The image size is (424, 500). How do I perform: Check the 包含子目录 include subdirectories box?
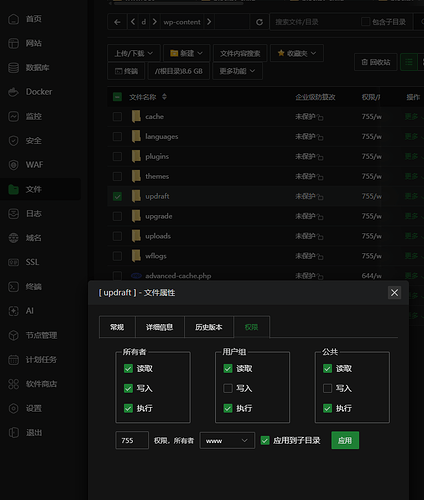[366, 22]
